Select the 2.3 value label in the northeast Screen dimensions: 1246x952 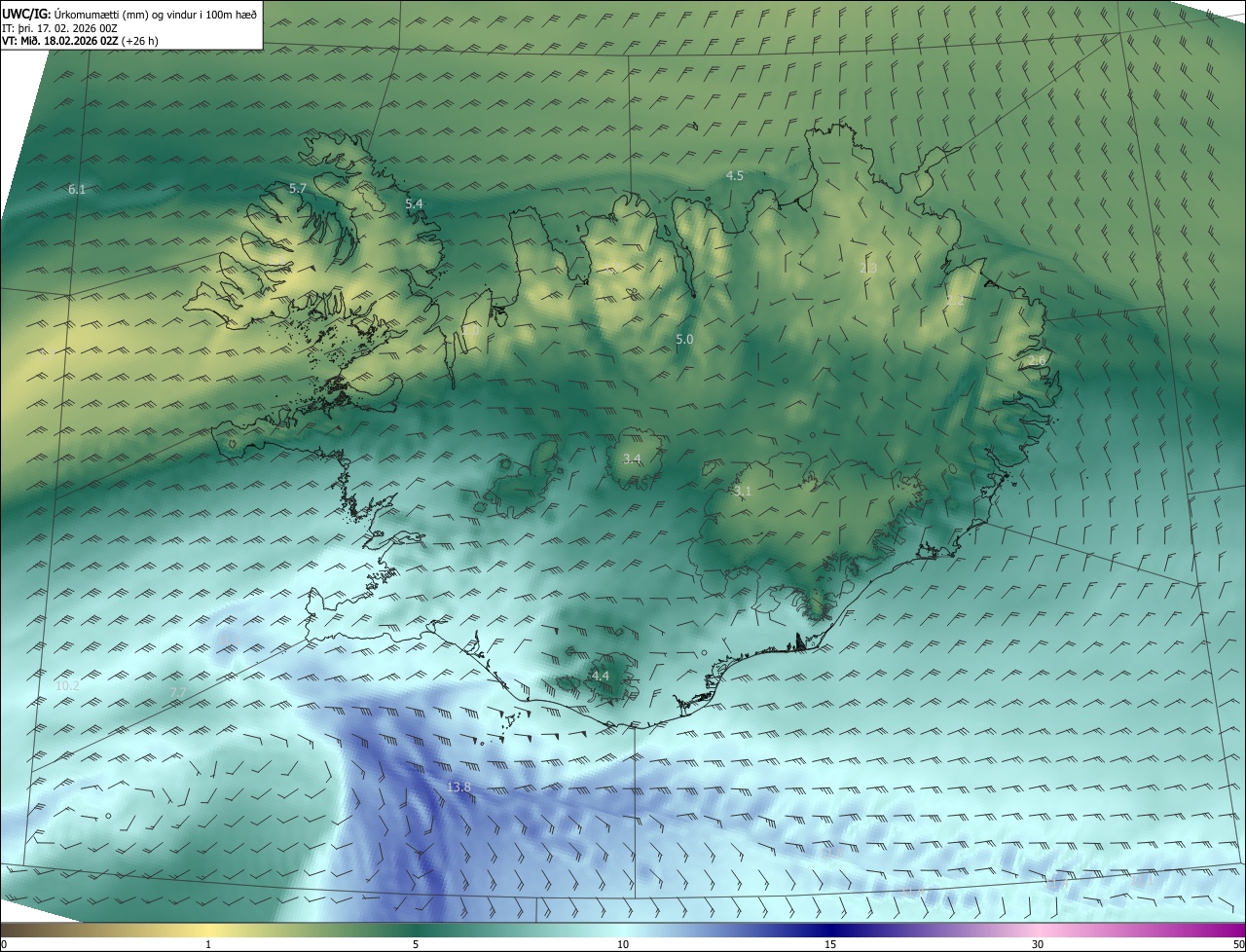(x=868, y=268)
